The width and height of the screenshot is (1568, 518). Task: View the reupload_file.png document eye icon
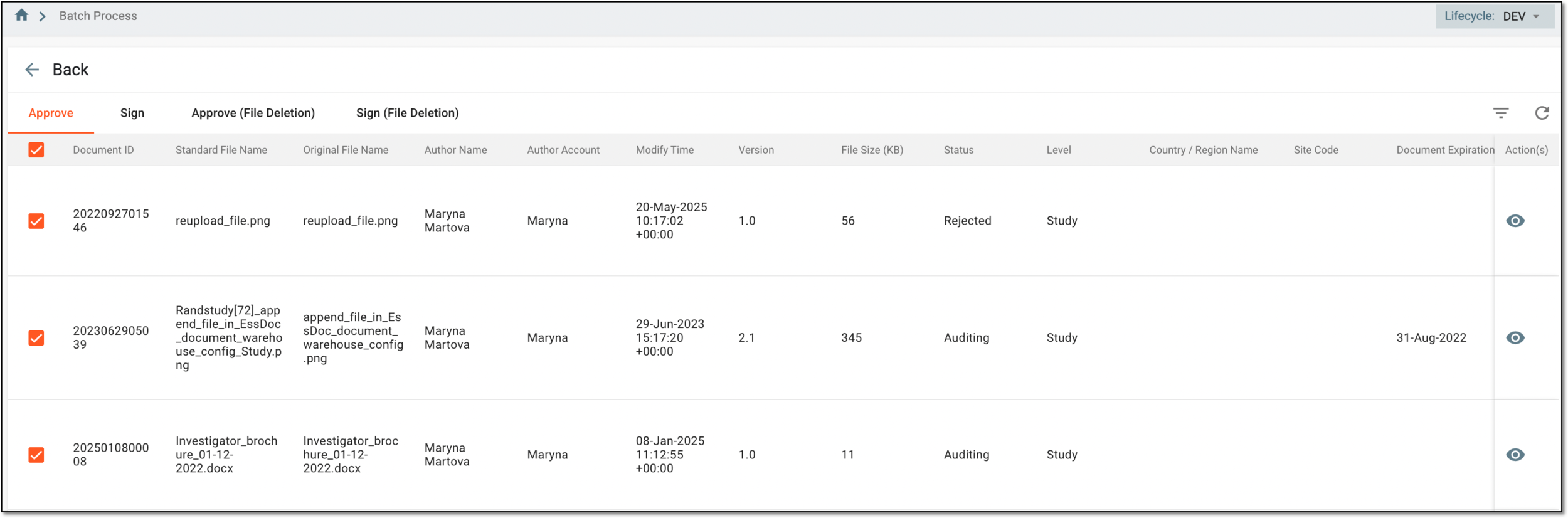[x=1515, y=221]
